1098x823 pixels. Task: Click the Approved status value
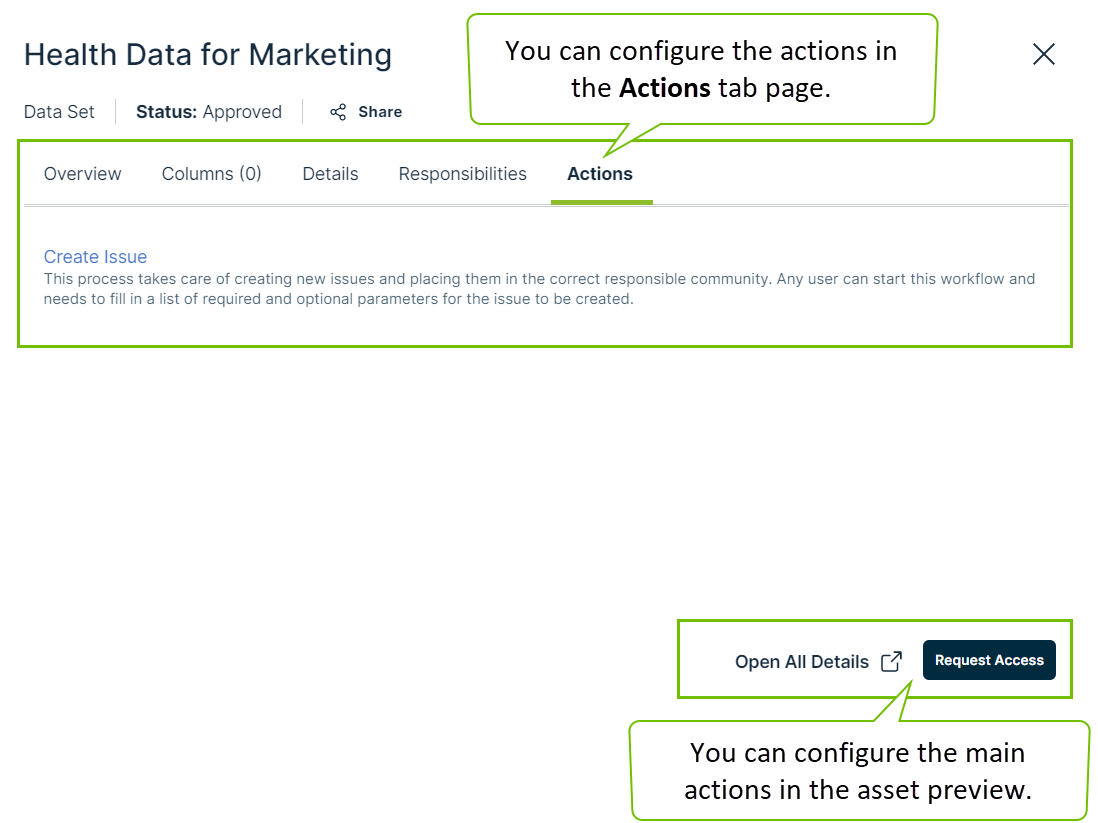pyautogui.click(x=242, y=112)
